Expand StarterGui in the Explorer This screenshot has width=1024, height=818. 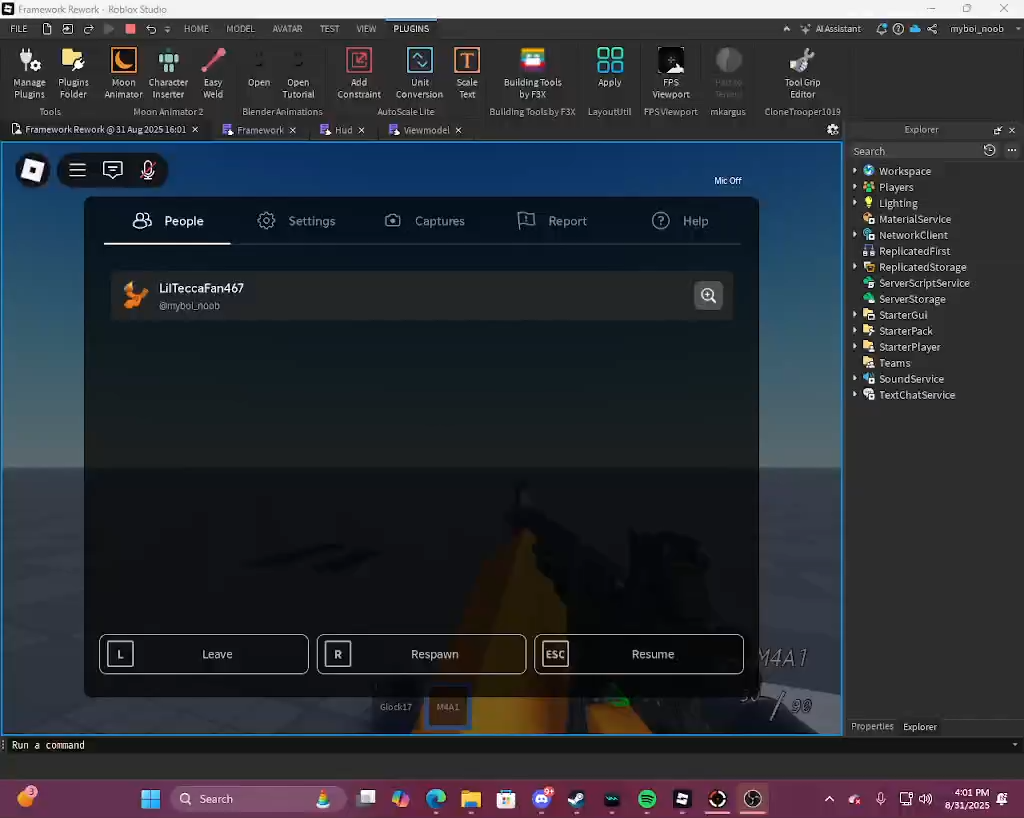click(855, 315)
